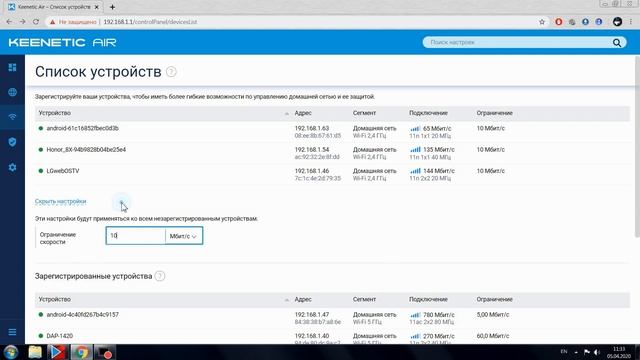640x360 pixels.
Task: Open device LGwebOSTV
Action: pos(63,171)
